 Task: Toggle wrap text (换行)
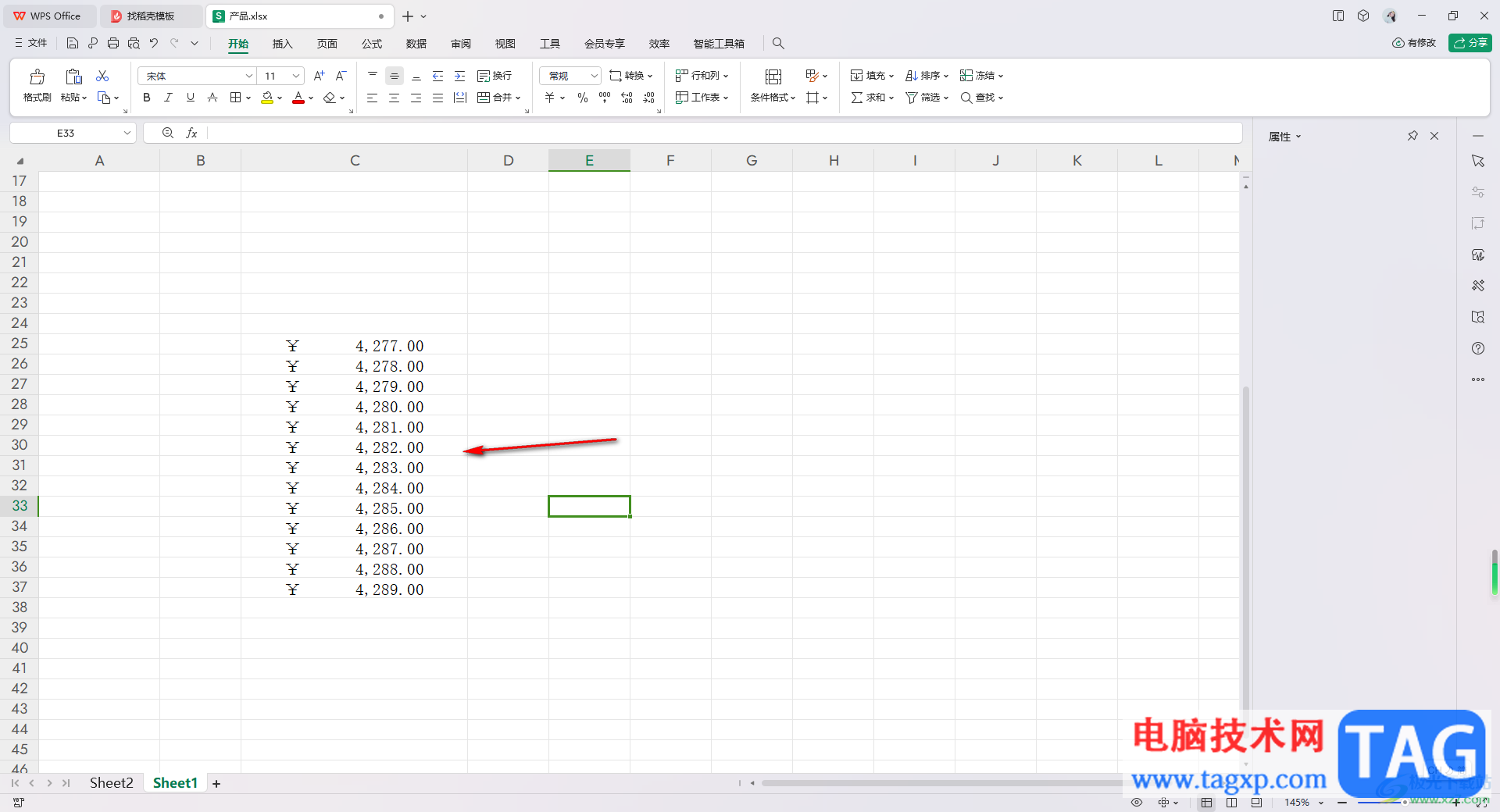(495, 76)
